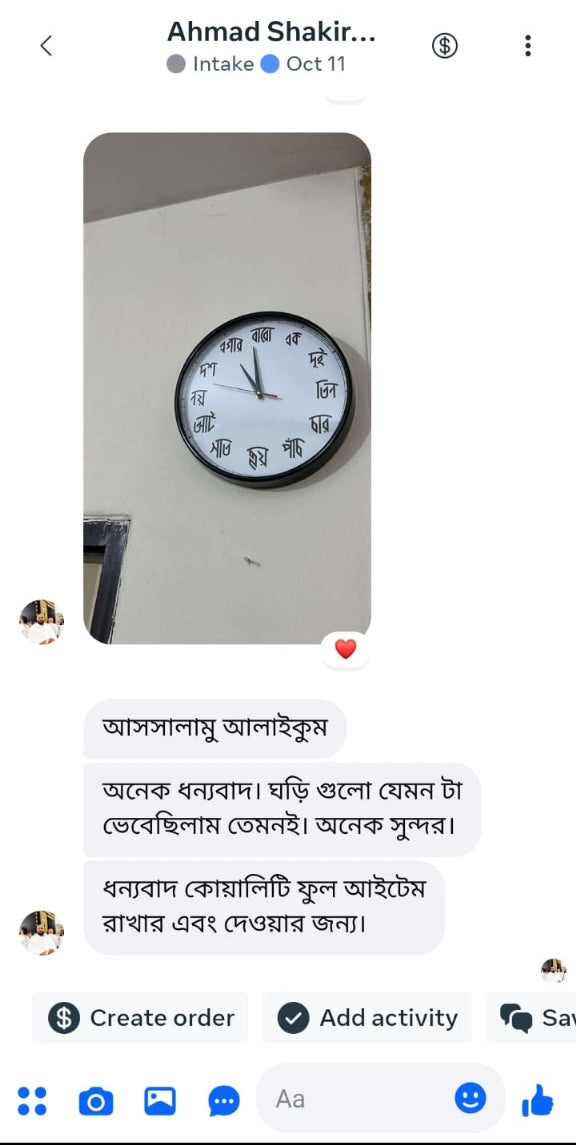Tap the red heart reaction on photo
This screenshot has width=576, height=1145.
(345, 648)
